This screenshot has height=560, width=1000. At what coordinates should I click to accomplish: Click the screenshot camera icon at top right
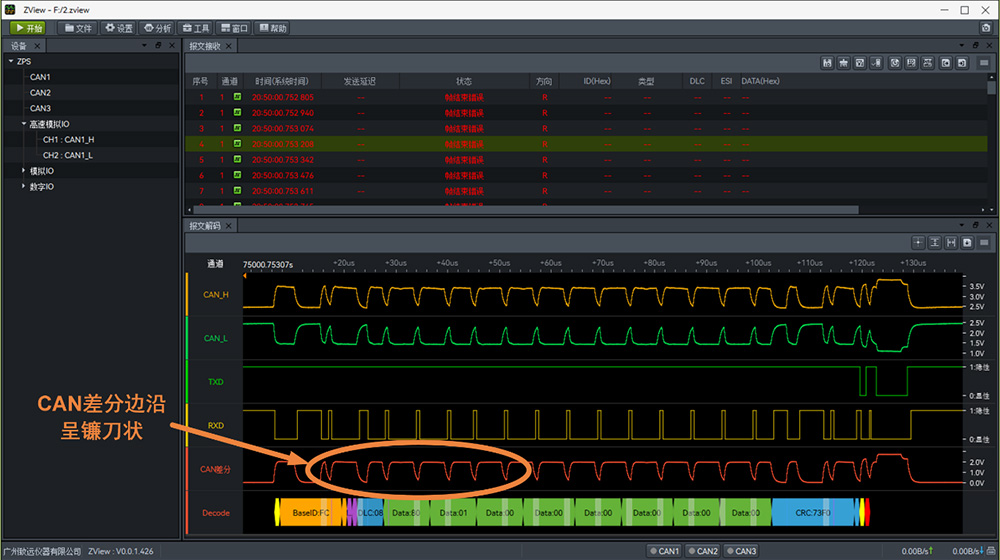click(x=985, y=28)
